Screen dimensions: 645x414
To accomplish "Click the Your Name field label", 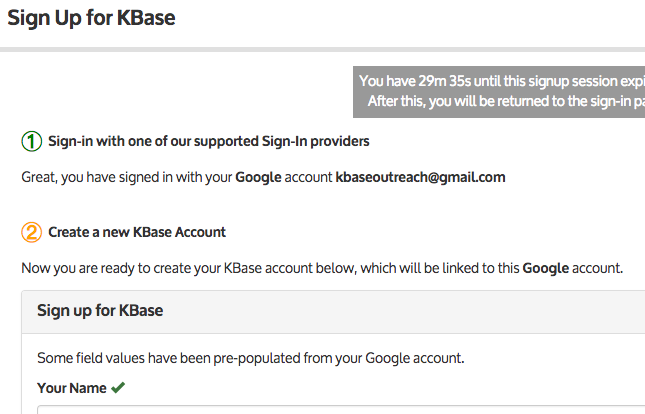I will point(72,388).
